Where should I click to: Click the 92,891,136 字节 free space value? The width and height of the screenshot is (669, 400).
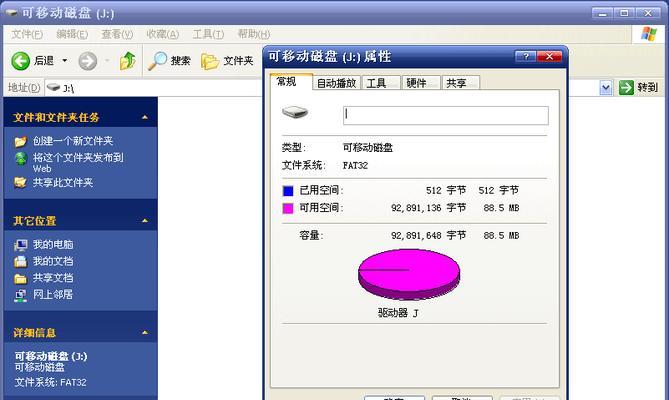point(428,208)
